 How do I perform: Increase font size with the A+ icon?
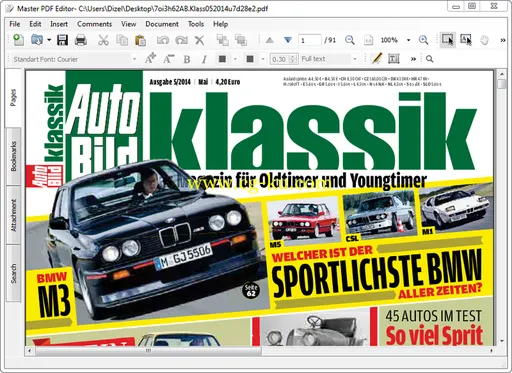(150, 58)
